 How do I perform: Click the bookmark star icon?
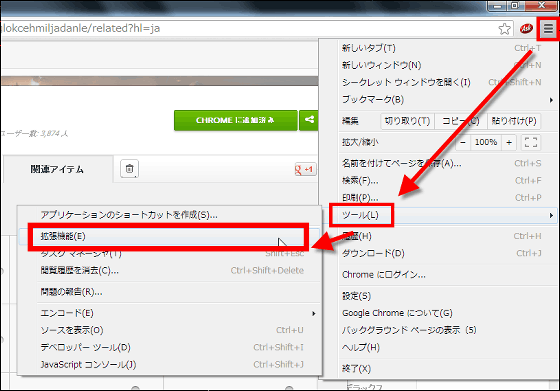tap(504, 29)
